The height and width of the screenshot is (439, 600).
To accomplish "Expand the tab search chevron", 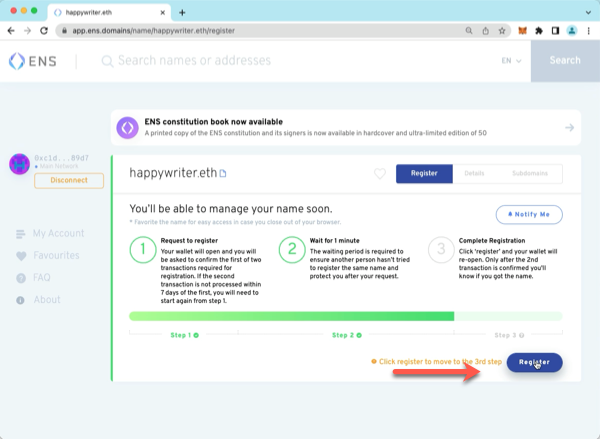I will click(x=588, y=13).
